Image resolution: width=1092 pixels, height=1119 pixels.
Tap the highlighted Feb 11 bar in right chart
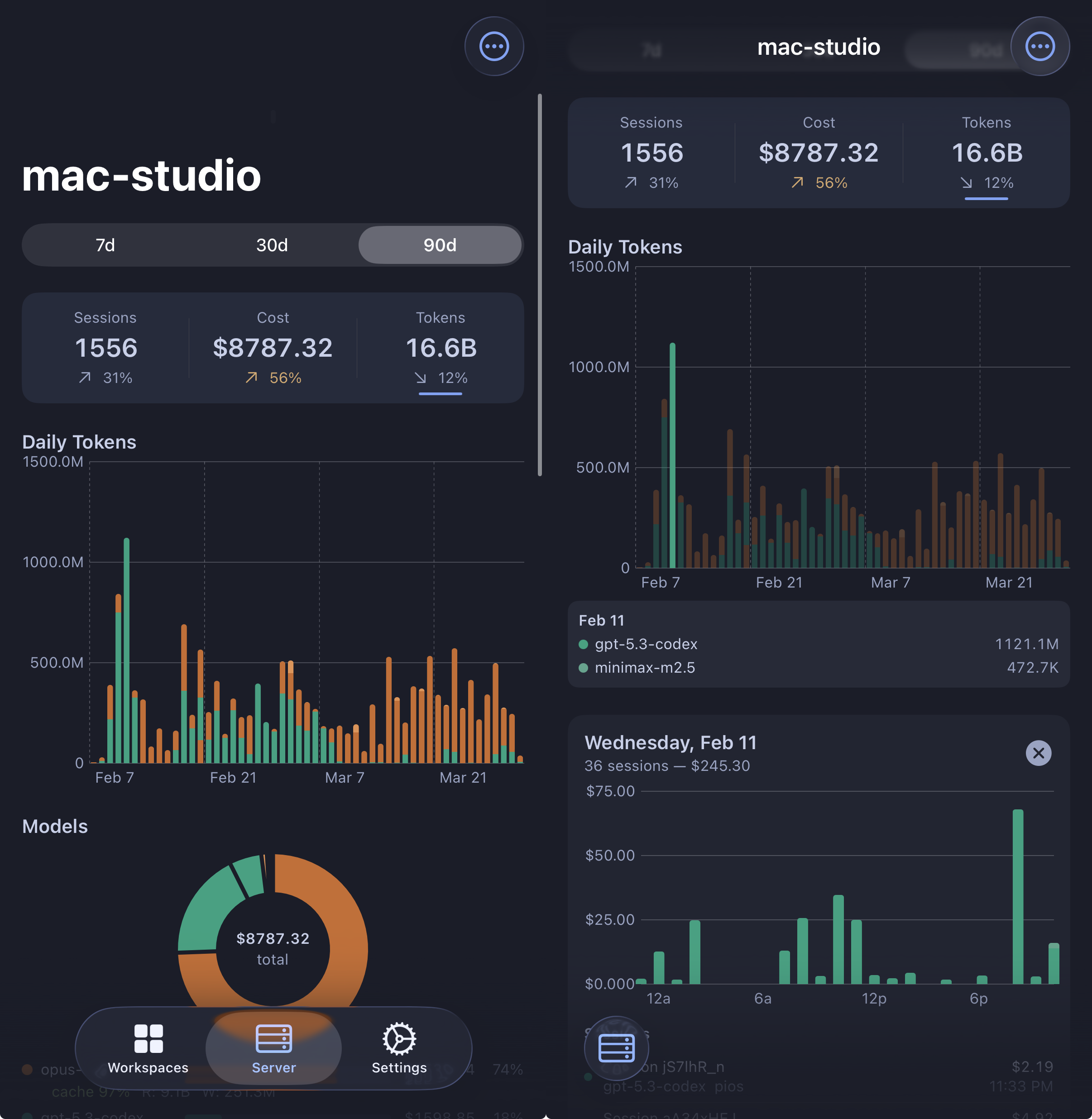[x=672, y=455]
